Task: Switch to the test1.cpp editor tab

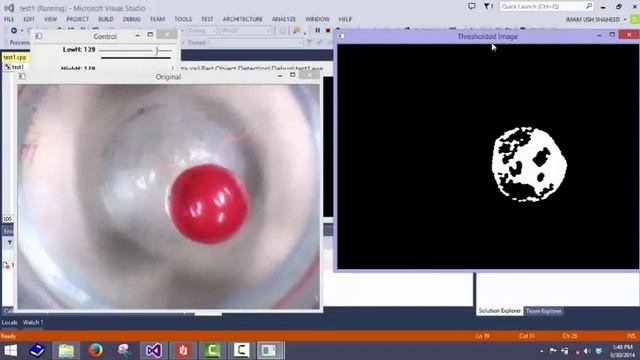Action: pyautogui.click(x=15, y=58)
